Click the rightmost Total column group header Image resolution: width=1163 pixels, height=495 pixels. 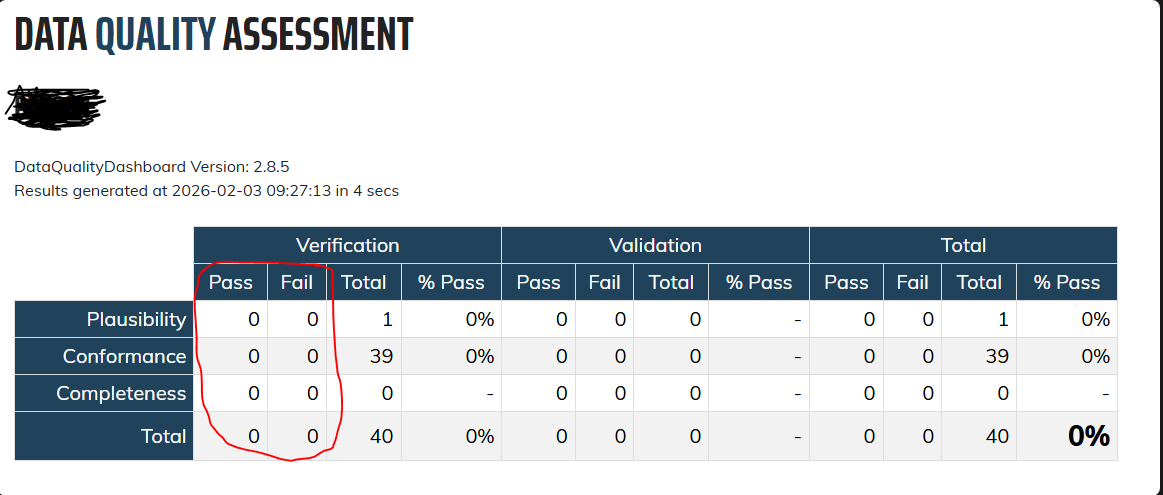click(x=963, y=245)
